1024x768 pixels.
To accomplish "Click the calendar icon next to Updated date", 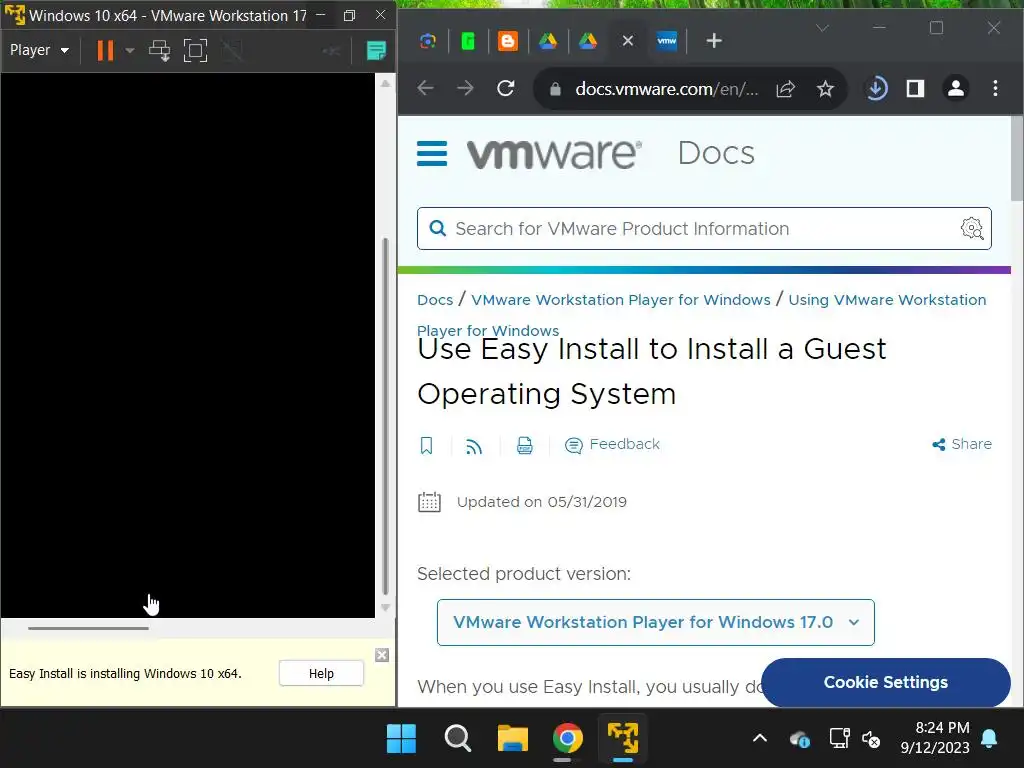I will pos(429,502).
